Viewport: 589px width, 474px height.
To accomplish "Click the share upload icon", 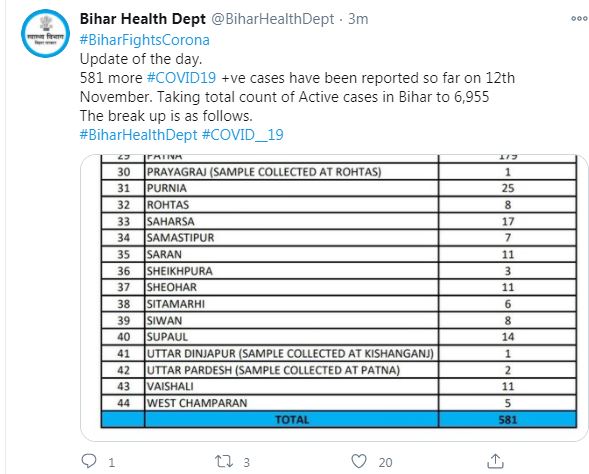I will 495,461.
